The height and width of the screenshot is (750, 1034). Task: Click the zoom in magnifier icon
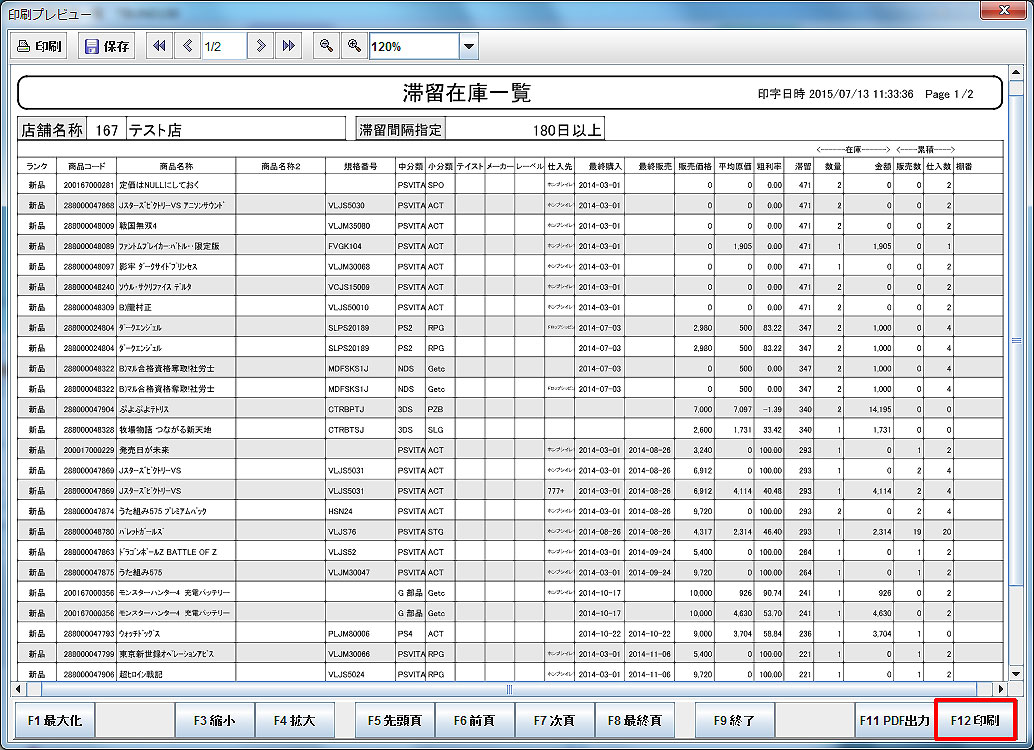[353, 46]
